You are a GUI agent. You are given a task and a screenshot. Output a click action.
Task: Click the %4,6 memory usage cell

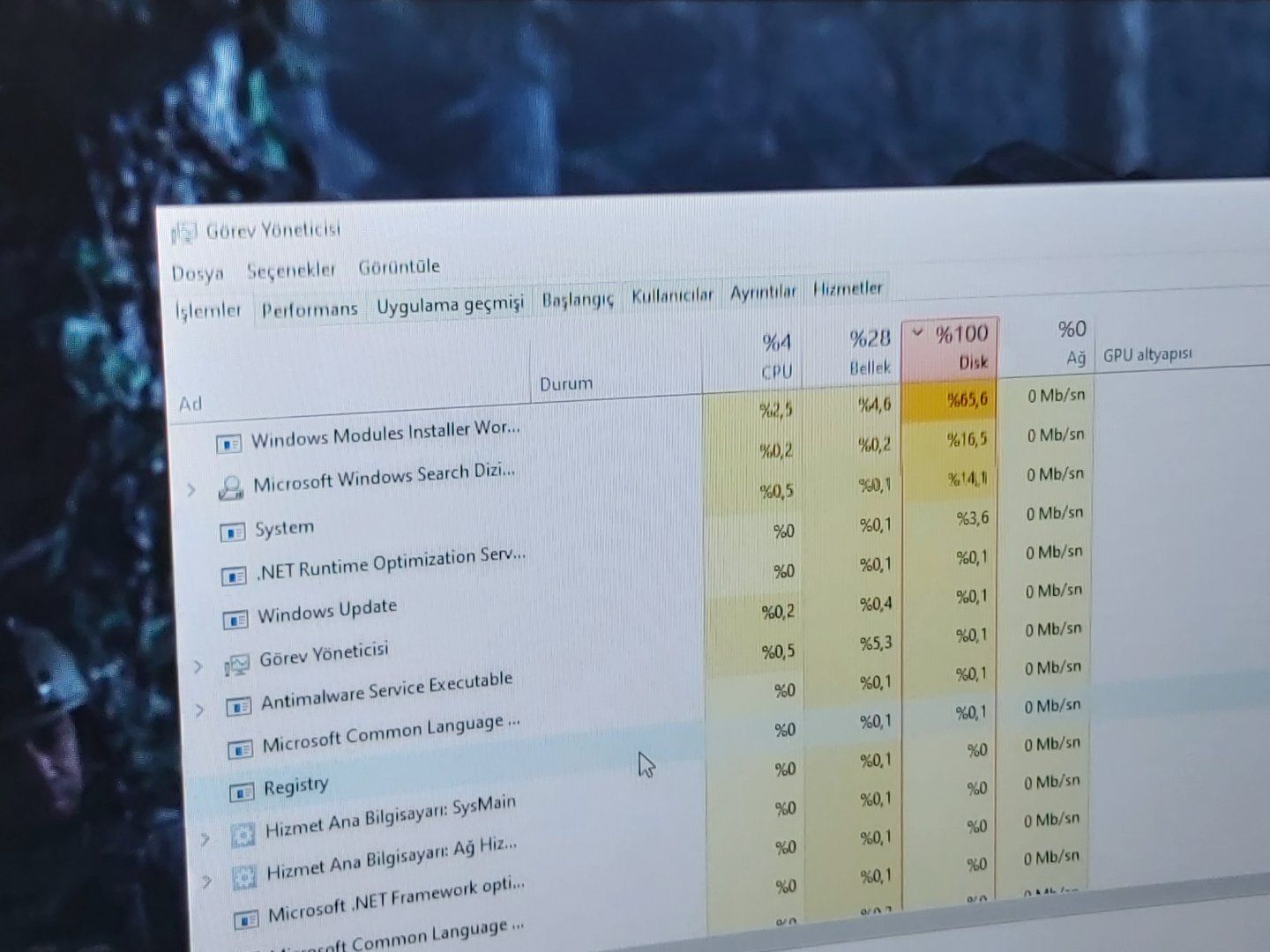[x=853, y=405]
